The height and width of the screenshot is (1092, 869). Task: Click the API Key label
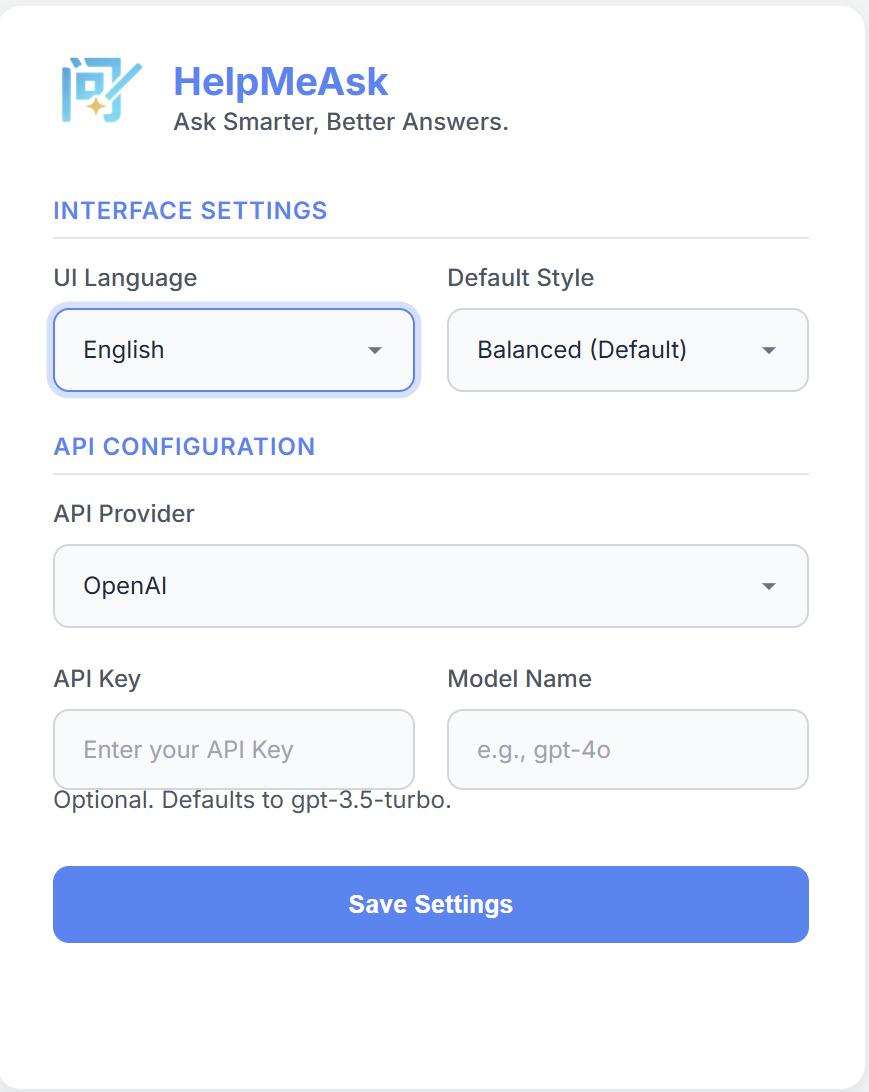[97, 679]
